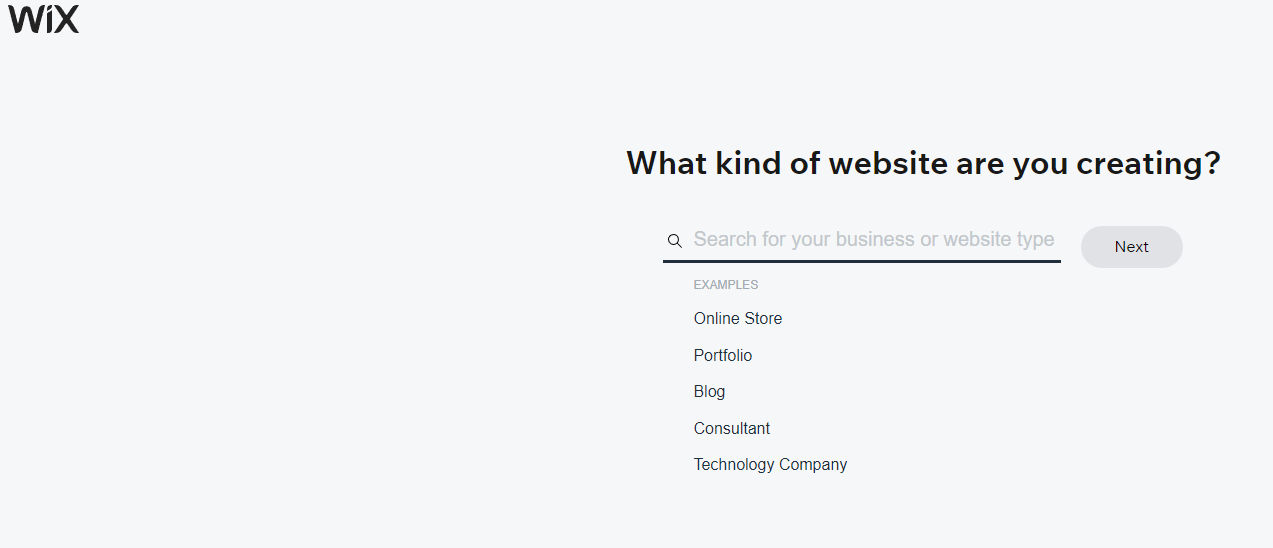Click the magnifying glass search icon
The width and height of the screenshot is (1273, 548).
coord(675,240)
